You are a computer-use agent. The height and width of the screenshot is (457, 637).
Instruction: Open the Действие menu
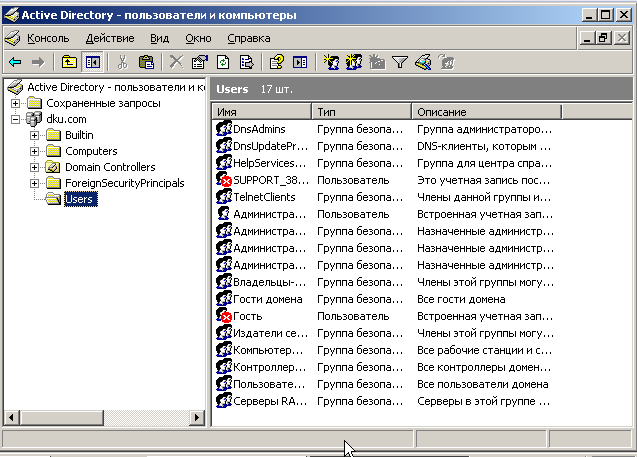pos(110,38)
